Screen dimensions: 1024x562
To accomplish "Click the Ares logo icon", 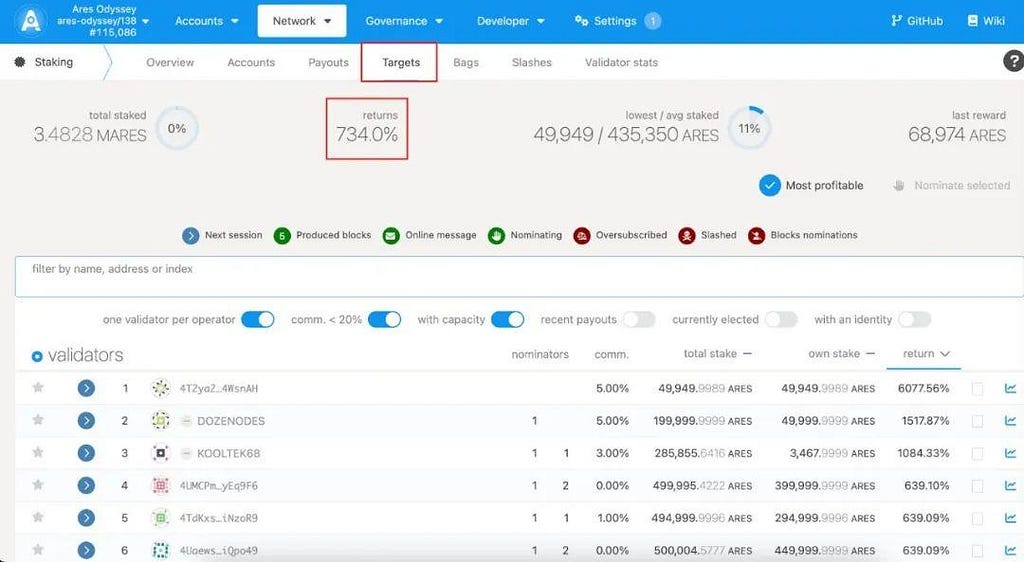I will pos(30,21).
